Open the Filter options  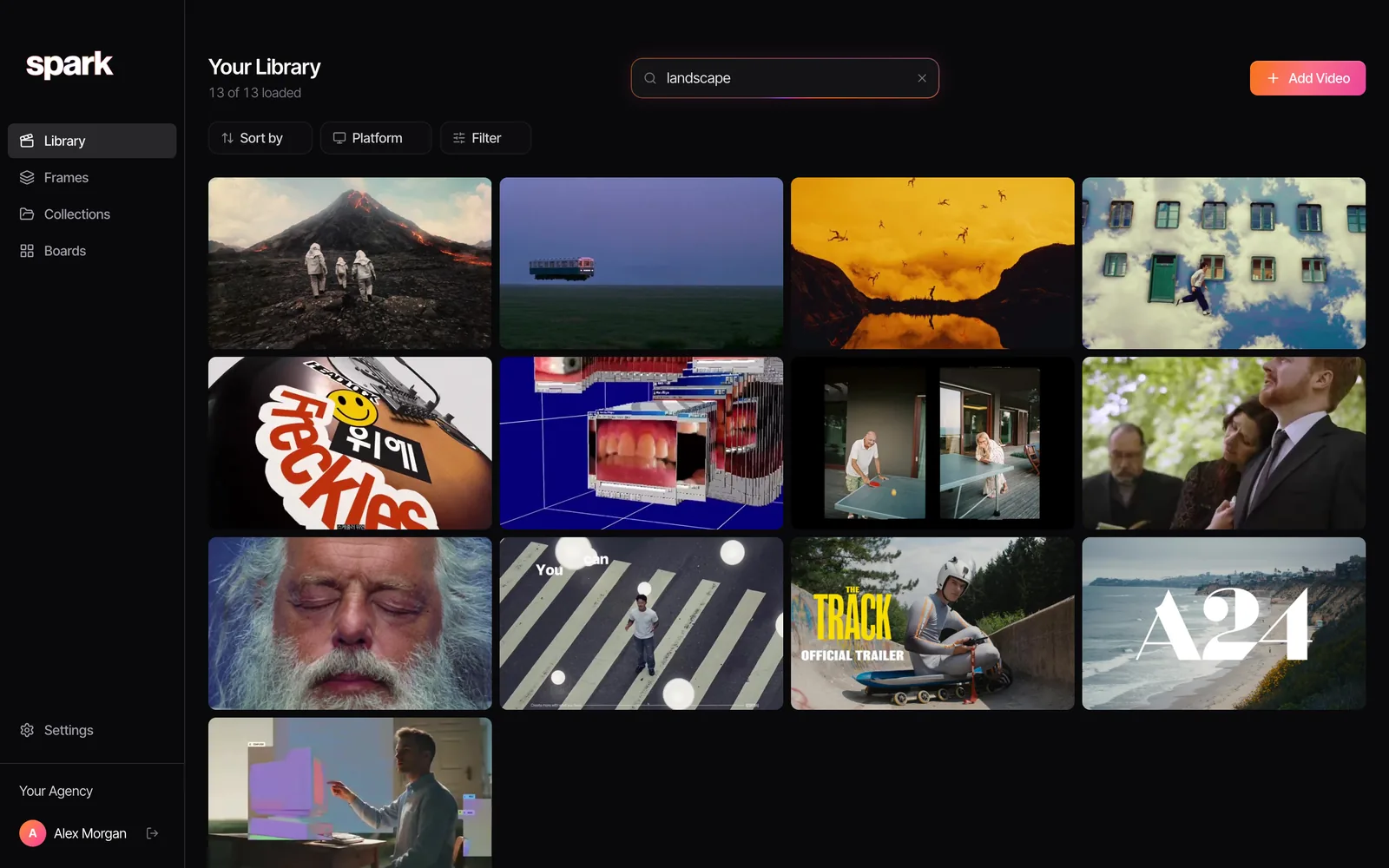coord(485,138)
